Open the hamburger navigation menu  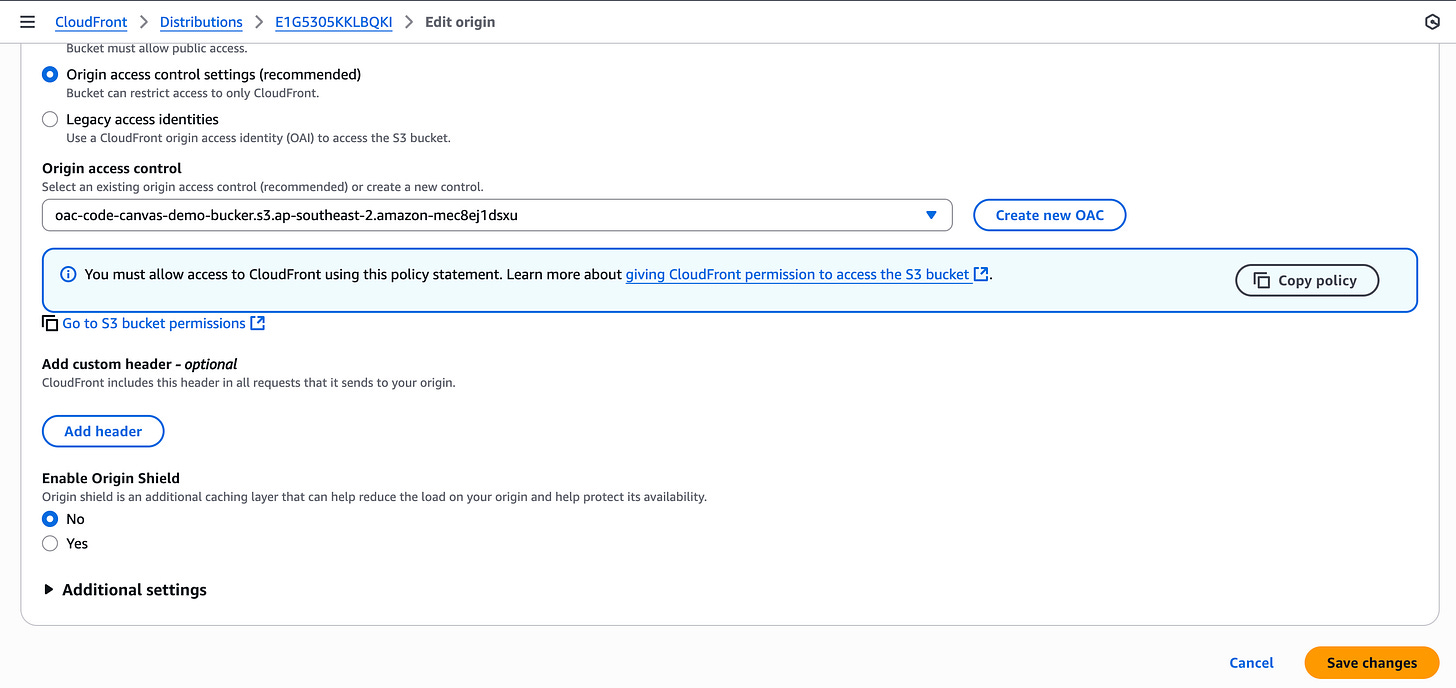[27, 21]
